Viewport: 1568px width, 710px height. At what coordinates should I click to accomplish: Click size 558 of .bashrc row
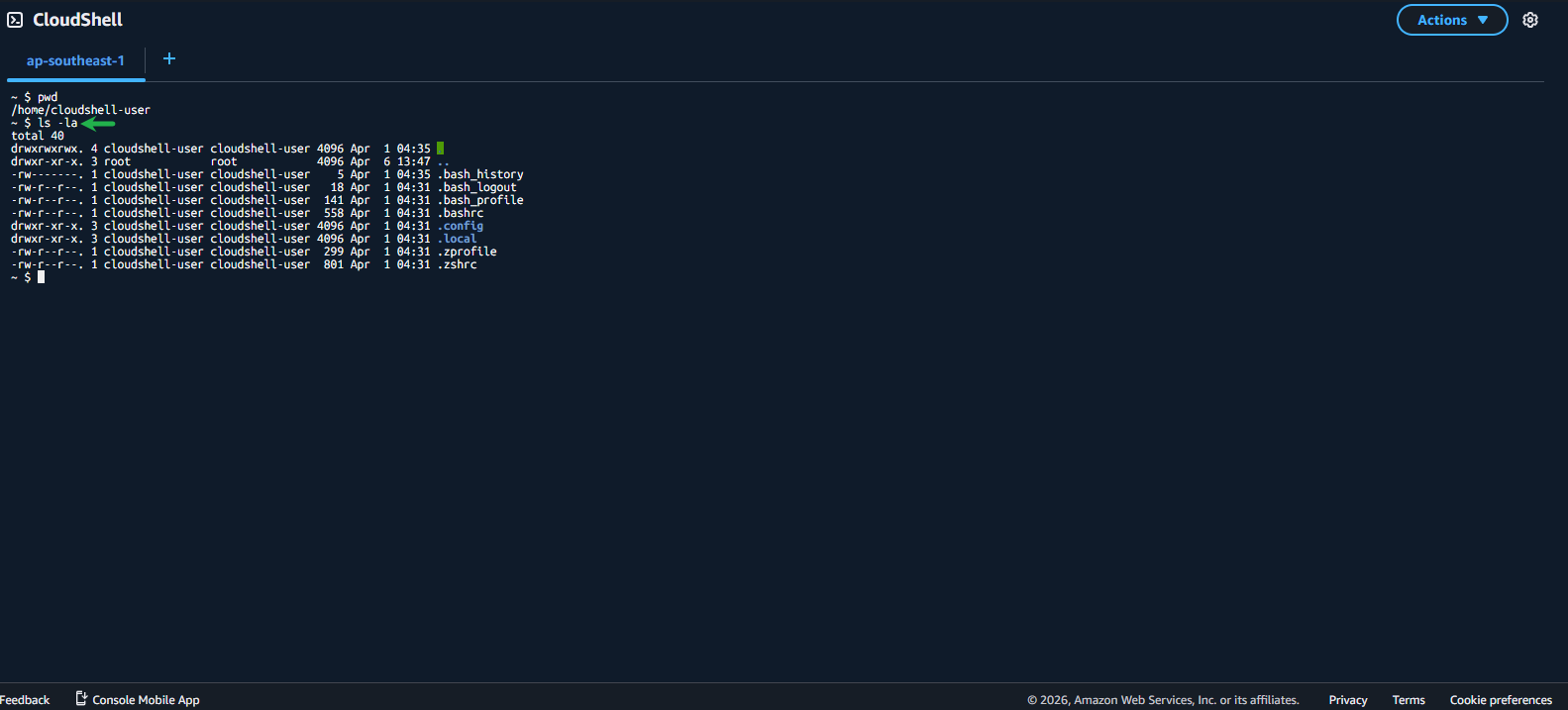coord(334,213)
